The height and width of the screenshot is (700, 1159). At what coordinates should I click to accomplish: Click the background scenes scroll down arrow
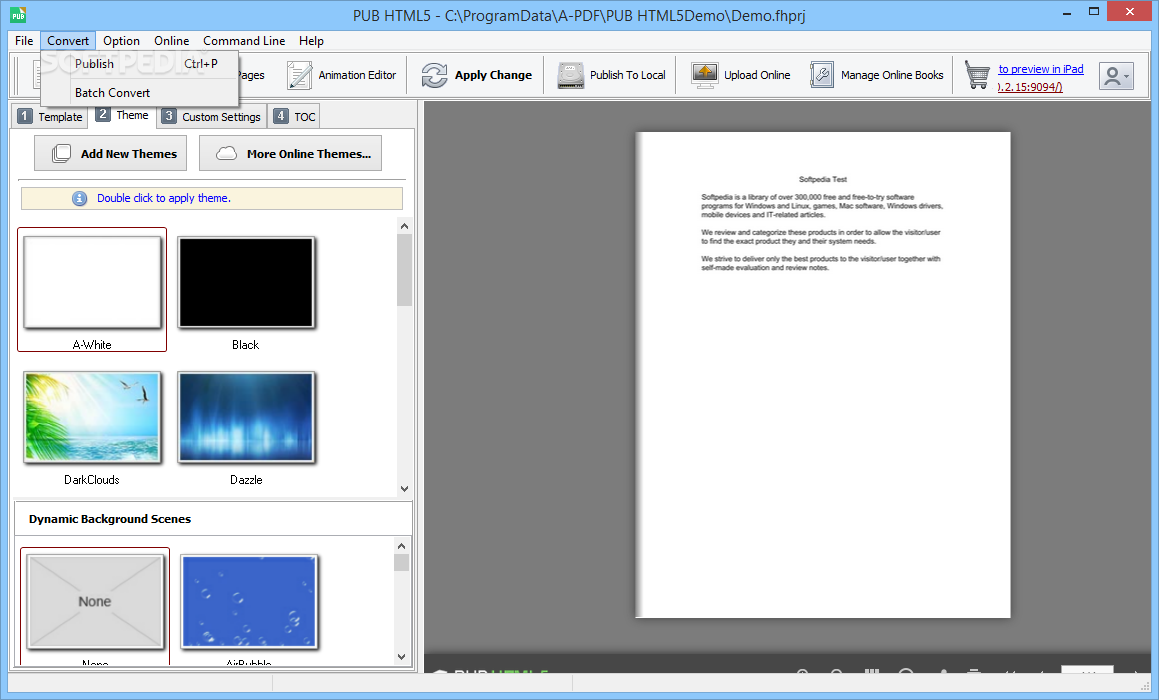(401, 656)
